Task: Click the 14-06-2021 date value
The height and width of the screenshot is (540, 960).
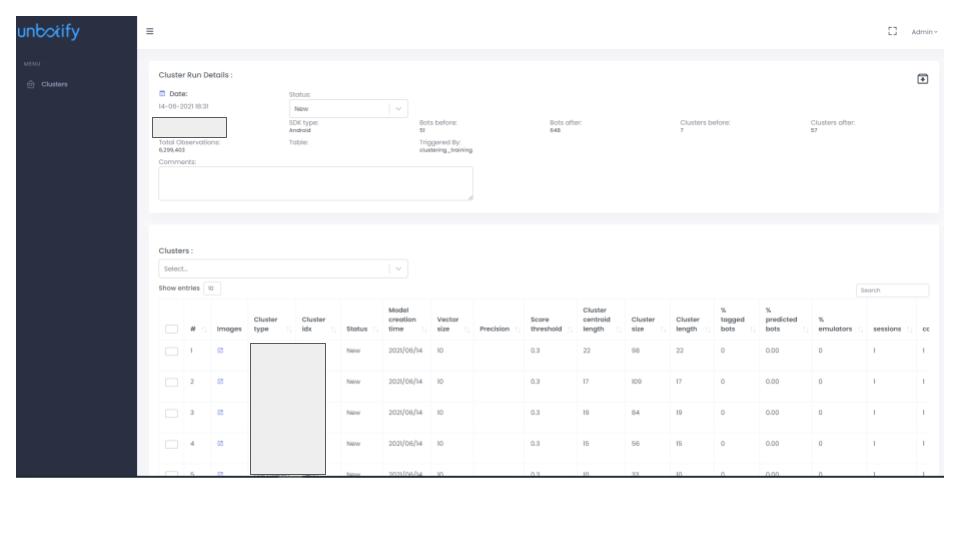Action: click(x=184, y=107)
